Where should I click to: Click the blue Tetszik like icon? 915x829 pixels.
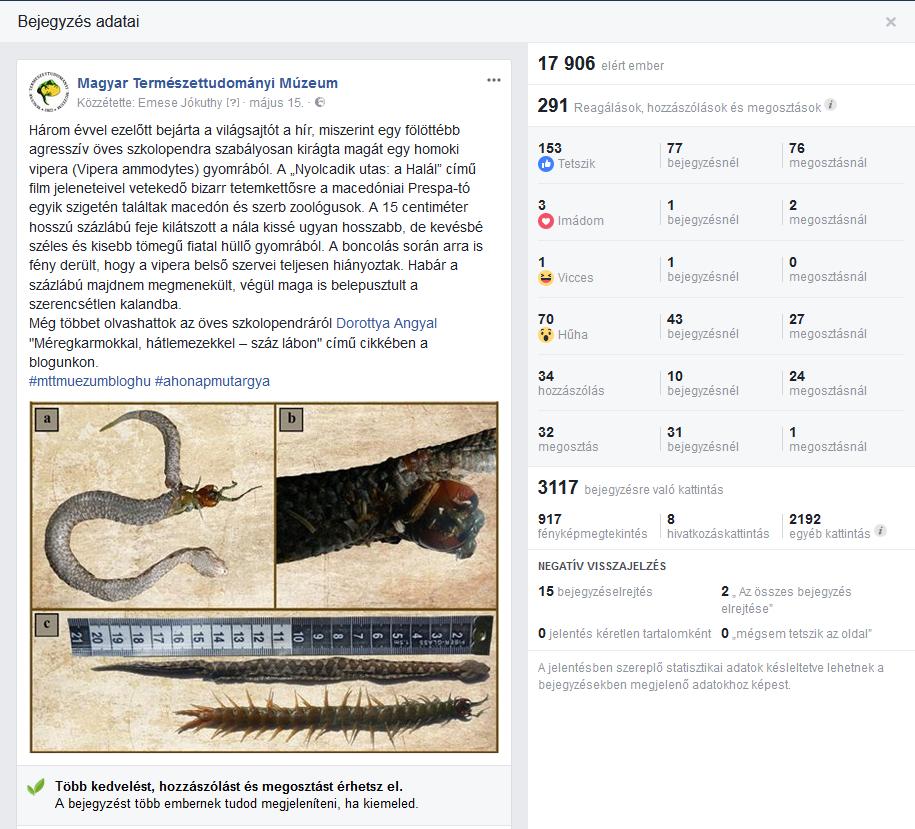(546, 164)
